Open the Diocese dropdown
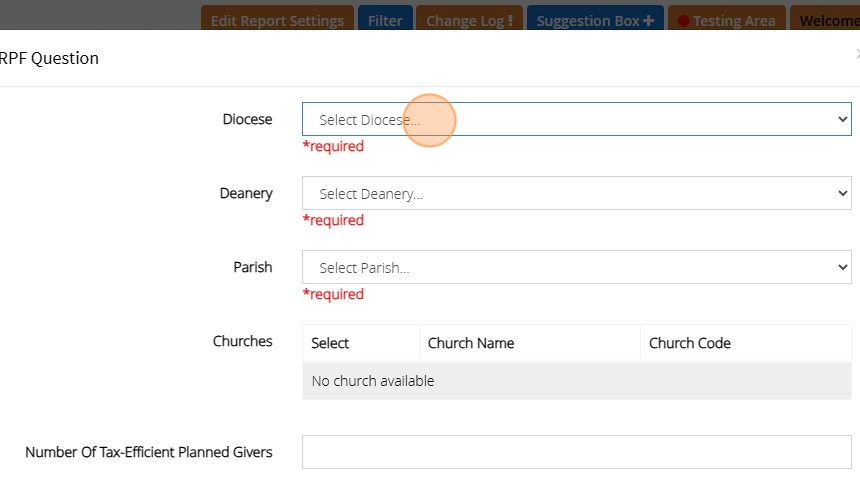The width and height of the screenshot is (860, 480). [576, 119]
